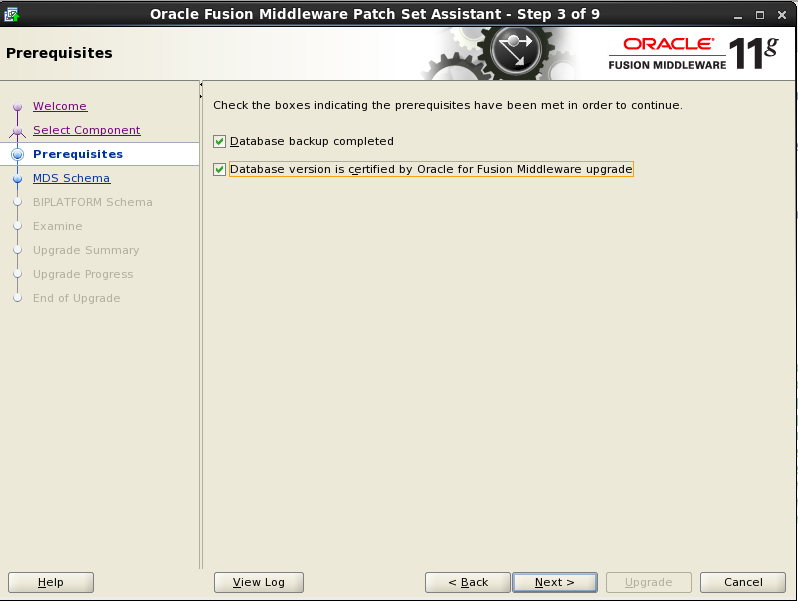
Task: Click the Upgrade Summary step label
Action: (x=86, y=250)
